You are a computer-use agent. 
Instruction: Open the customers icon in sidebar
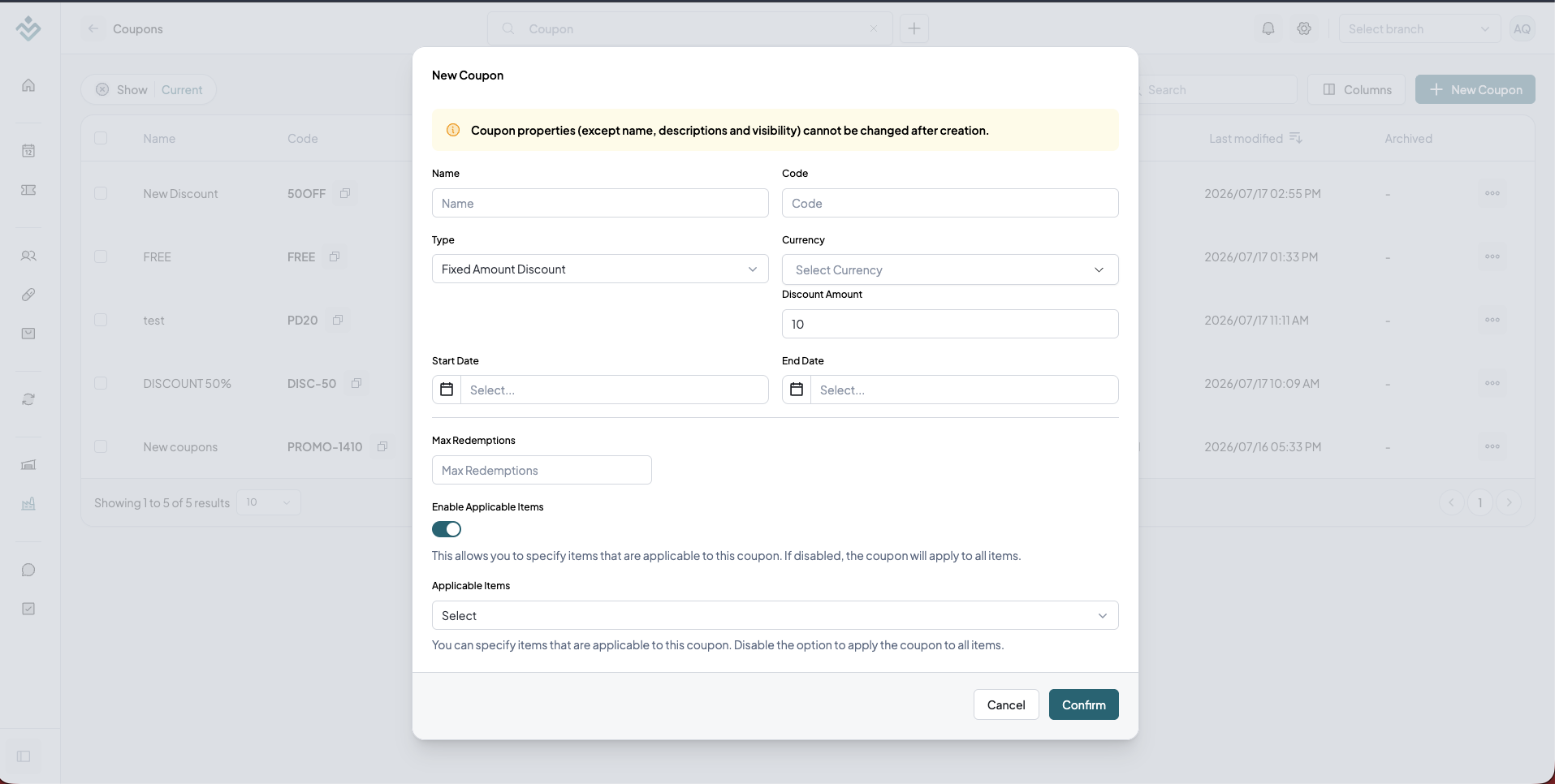click(x=28, y=256)
